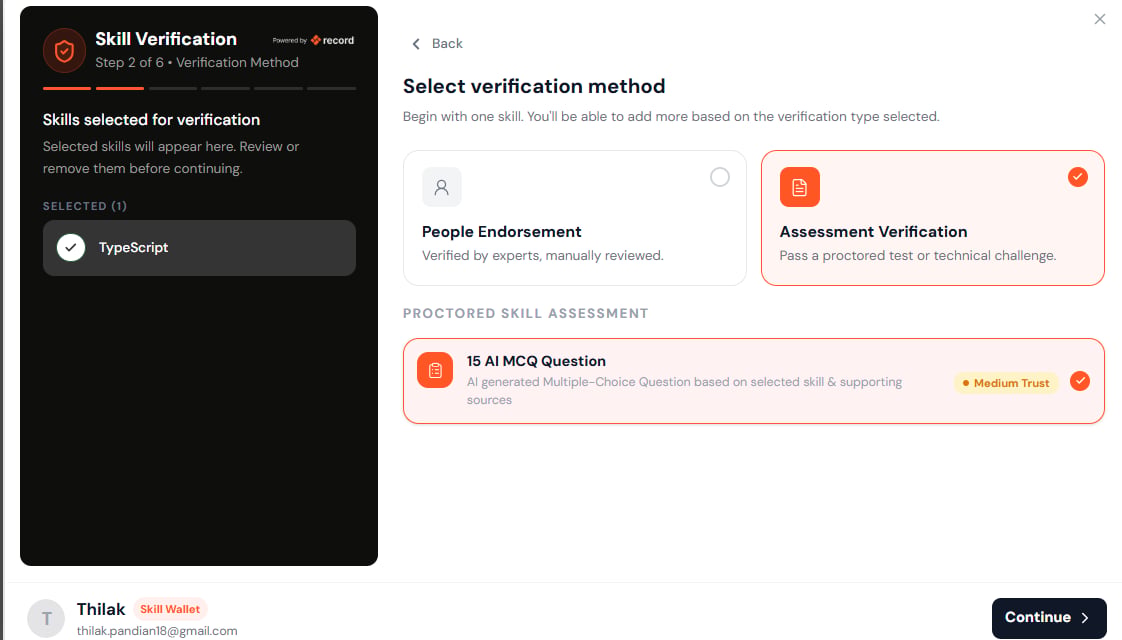Select the TypeScript skill row
1122x640 pixels.
(x=199, y=248)
